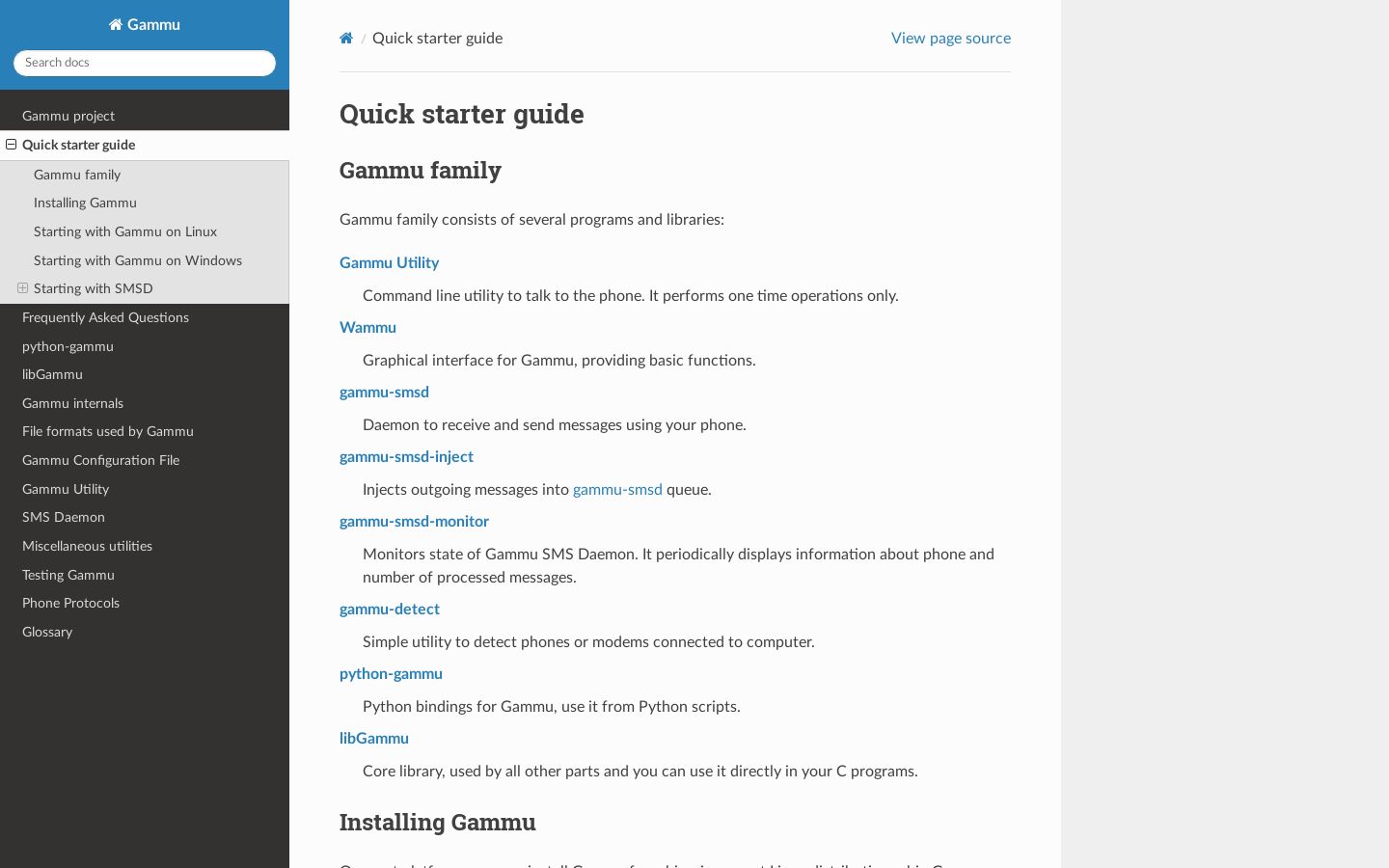Open Gammu project in sidebar
This screenshot has width=1389, height=868.
click(x=145, y=116)
